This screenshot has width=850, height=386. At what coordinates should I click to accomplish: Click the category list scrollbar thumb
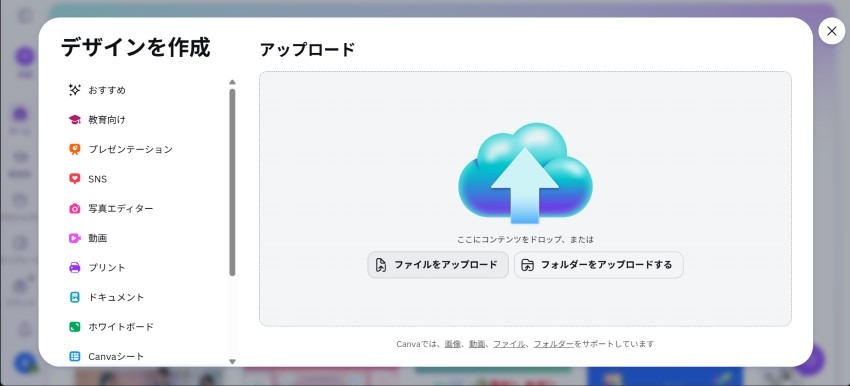pos(233,183)
